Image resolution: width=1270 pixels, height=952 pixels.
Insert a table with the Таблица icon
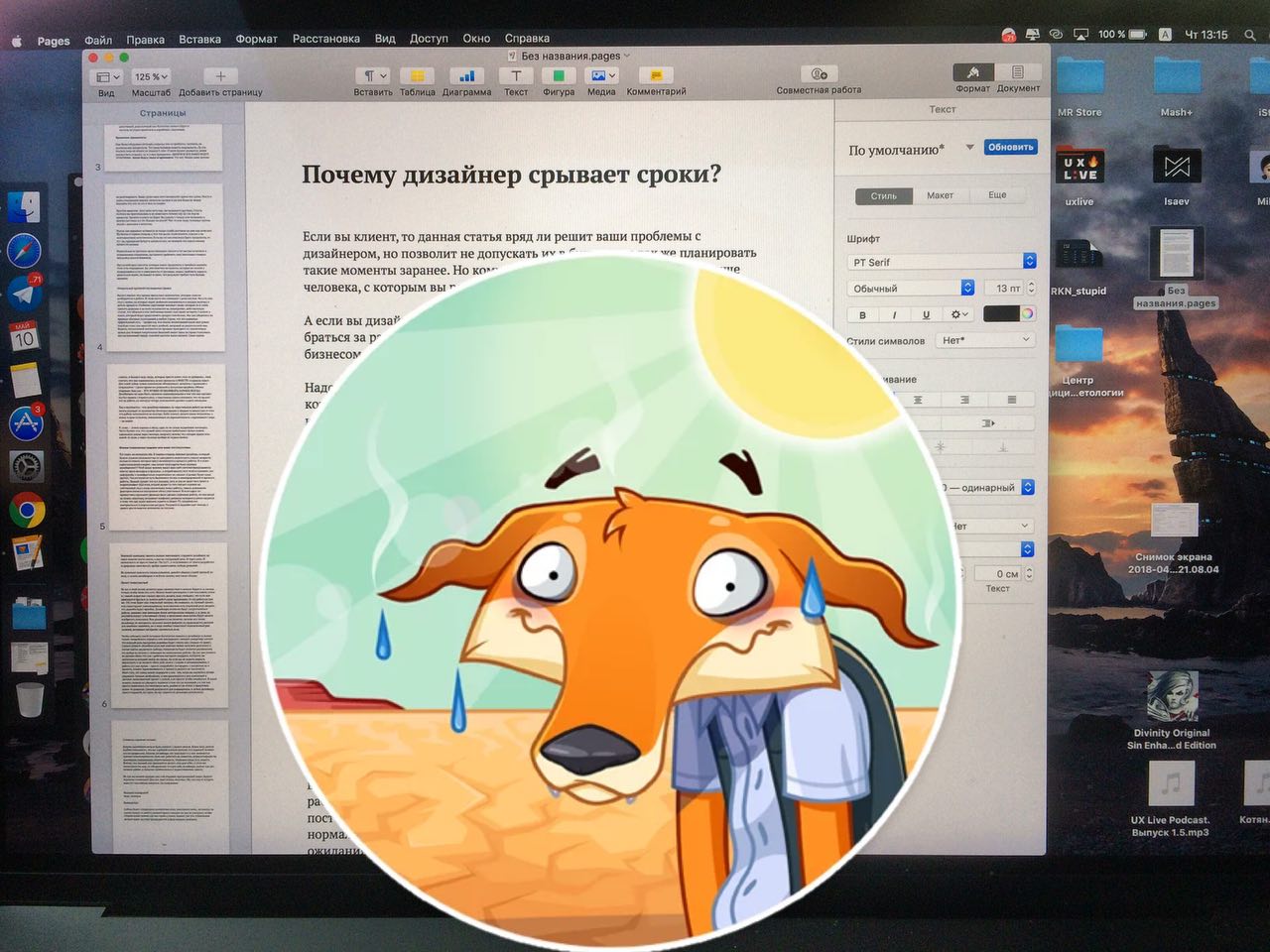tap(418, 75)
